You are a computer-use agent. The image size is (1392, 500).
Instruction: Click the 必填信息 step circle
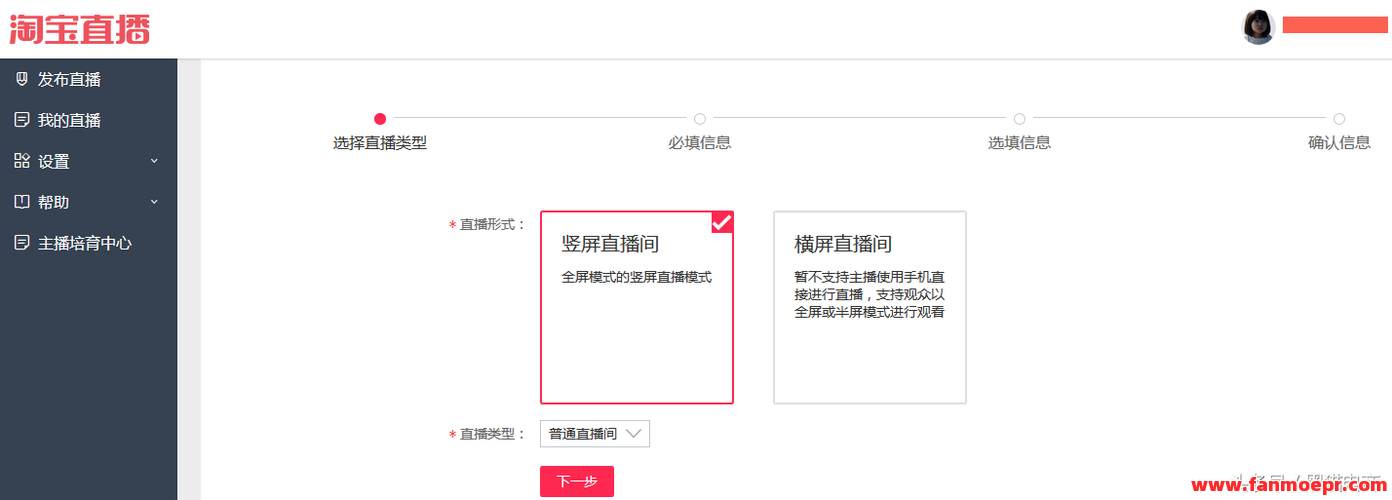pyautogui.click(x=700, y=119)
